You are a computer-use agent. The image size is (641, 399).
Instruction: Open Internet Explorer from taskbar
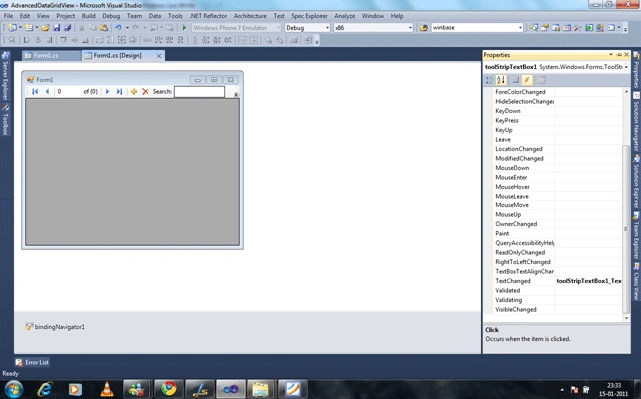(x=45, y=389)
